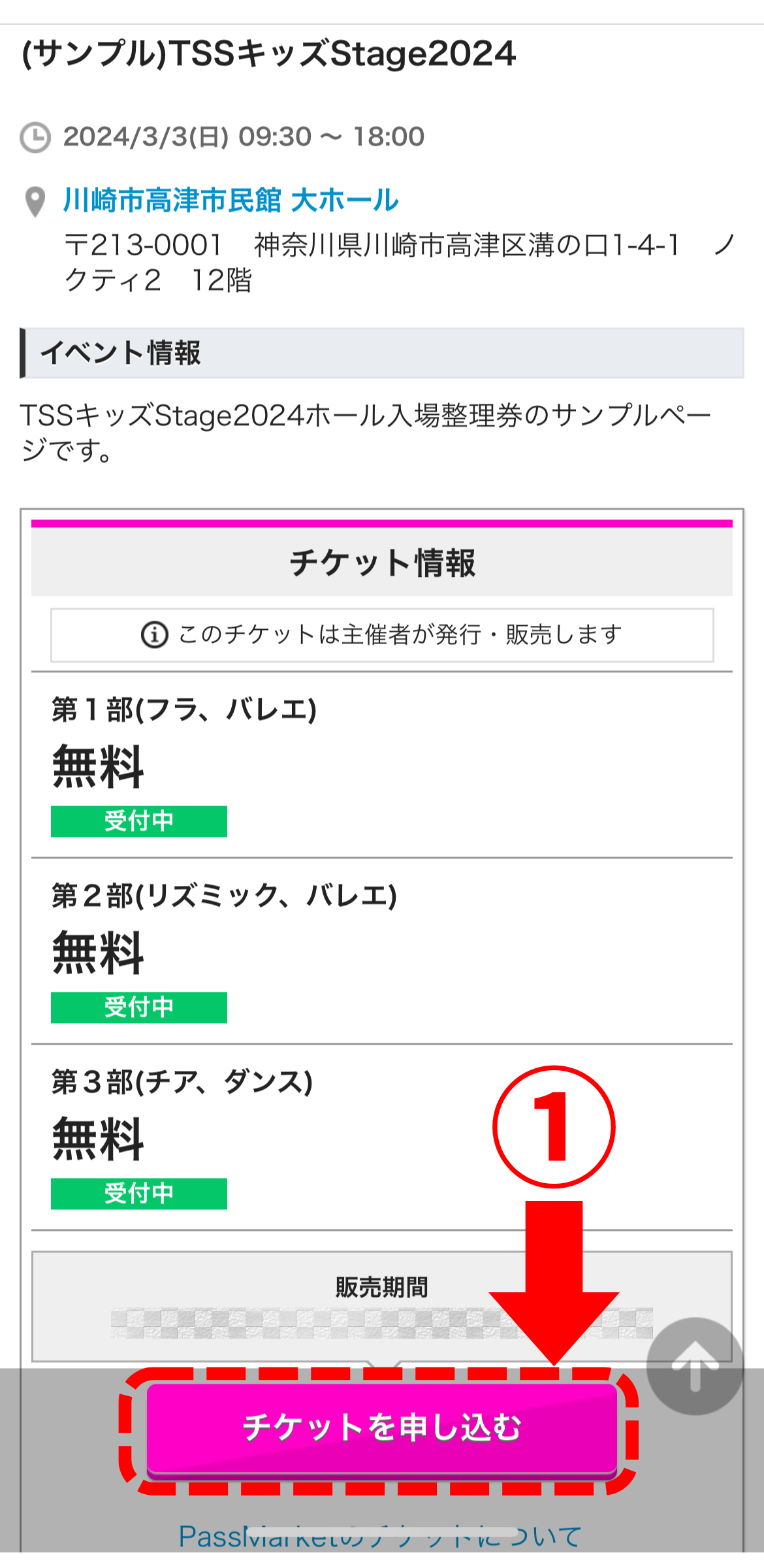
Task: Click the チケット情報 section header
Action: 382,563
